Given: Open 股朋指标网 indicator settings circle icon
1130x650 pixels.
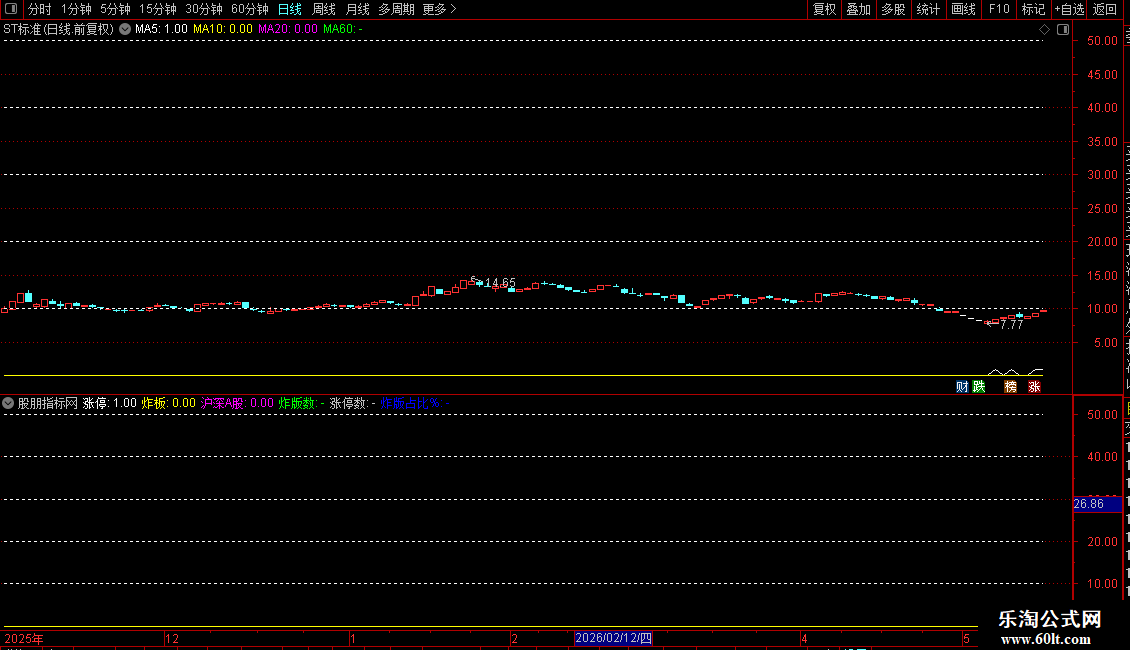Looking at the screenshot, I should 8,403.
